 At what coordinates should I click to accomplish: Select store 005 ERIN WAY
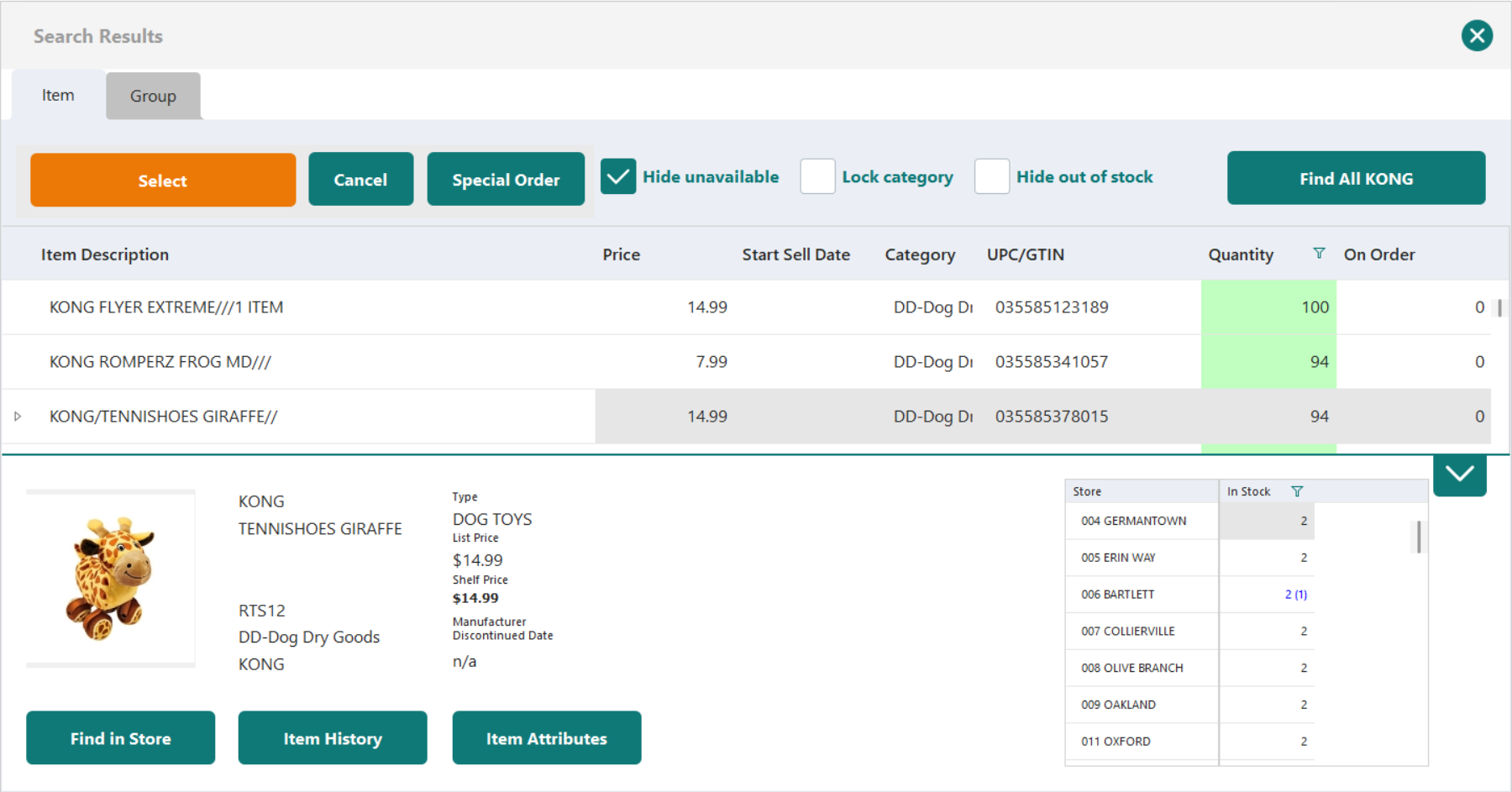(1118, 558)
